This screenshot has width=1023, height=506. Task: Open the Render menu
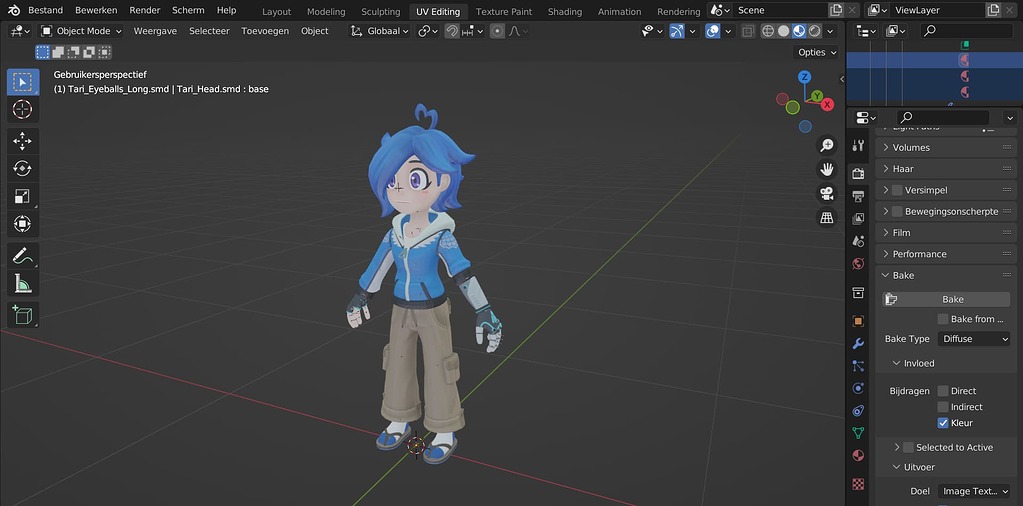click(x=145, y=10)
